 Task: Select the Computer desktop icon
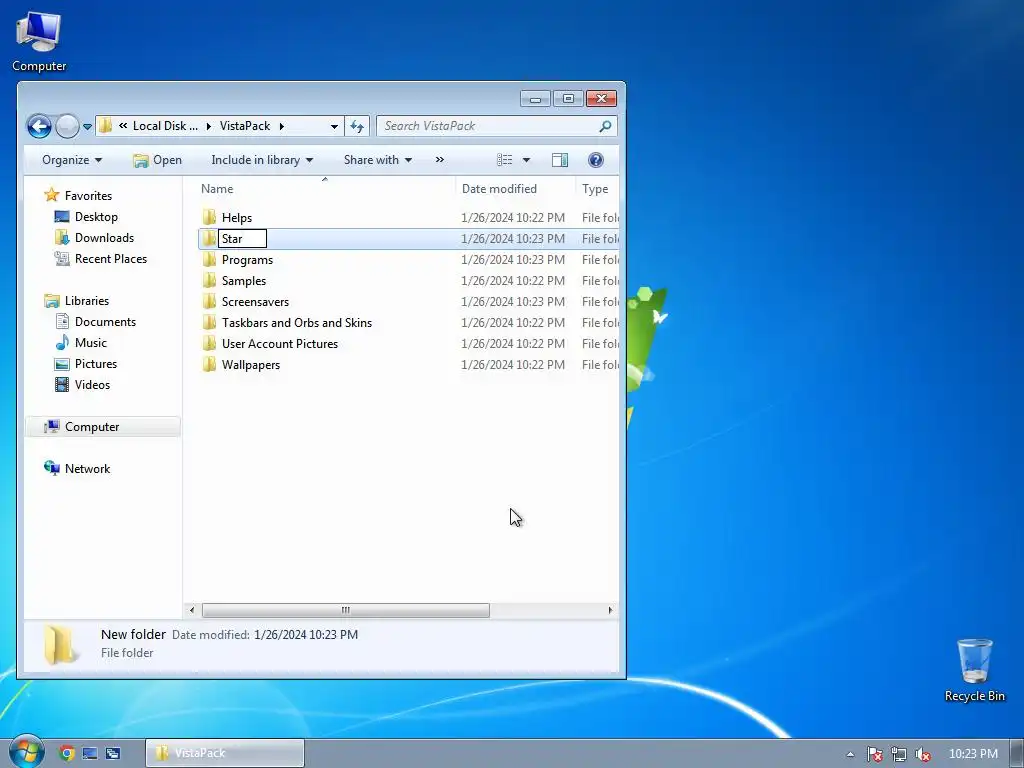[x=39, y=42]
